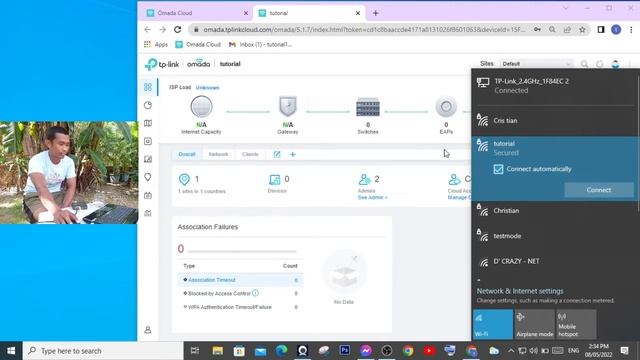
Task: Bookmark this page with star icon
Action: [x=582, y=29]
